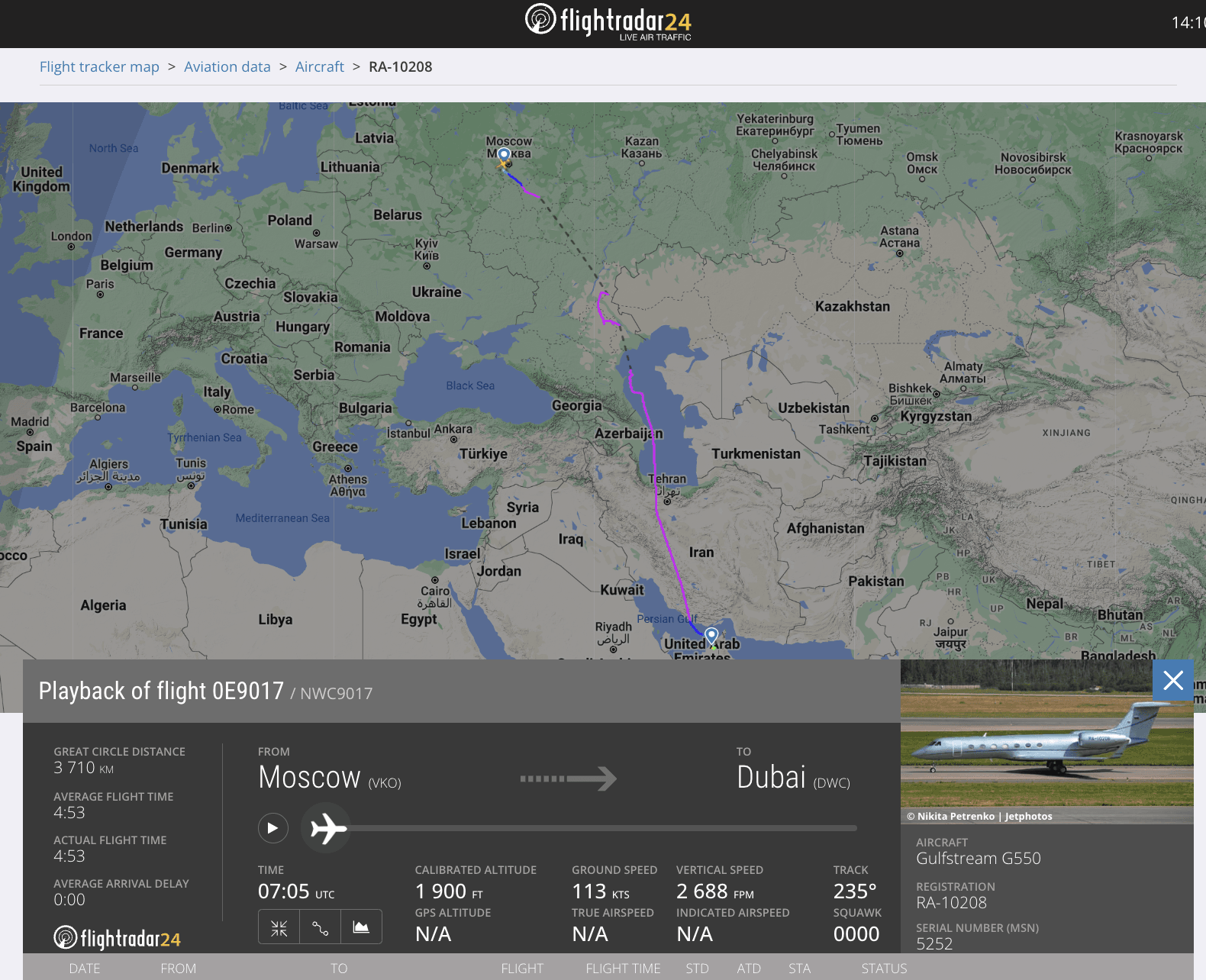Toggle the flight route path icon

(x=320, y=927)
